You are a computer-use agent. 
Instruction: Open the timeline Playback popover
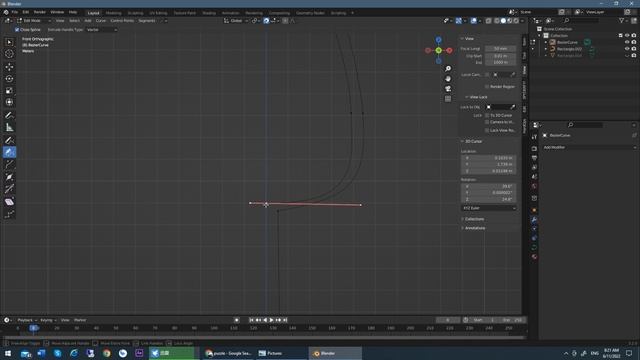pyautogui.click(x=27, y=320)
